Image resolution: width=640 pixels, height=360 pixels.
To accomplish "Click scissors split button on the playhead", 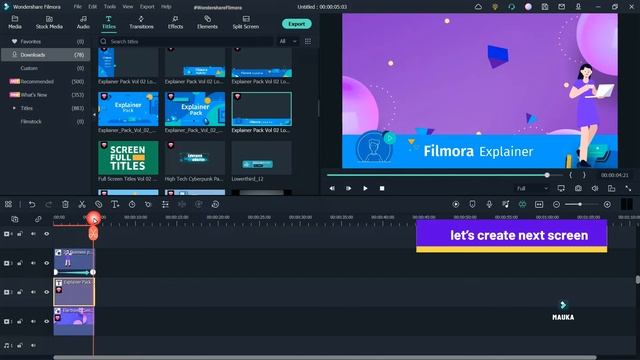I will [93, 233].
